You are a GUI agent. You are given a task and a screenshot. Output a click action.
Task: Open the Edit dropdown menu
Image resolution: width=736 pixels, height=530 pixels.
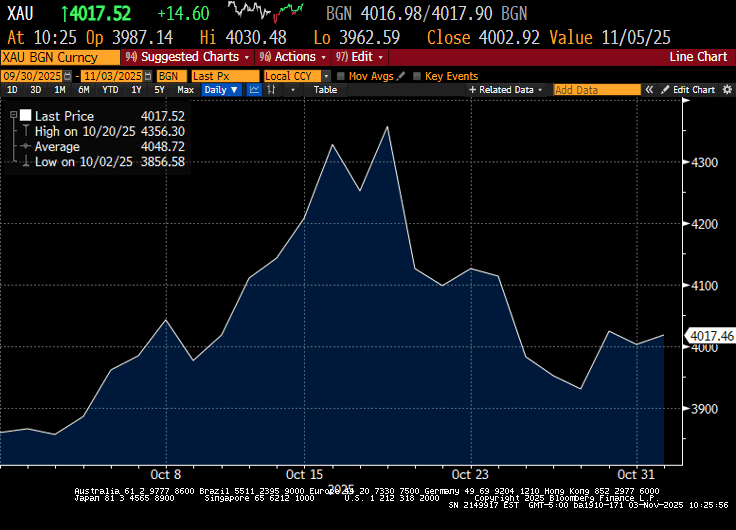pos(360,57)
